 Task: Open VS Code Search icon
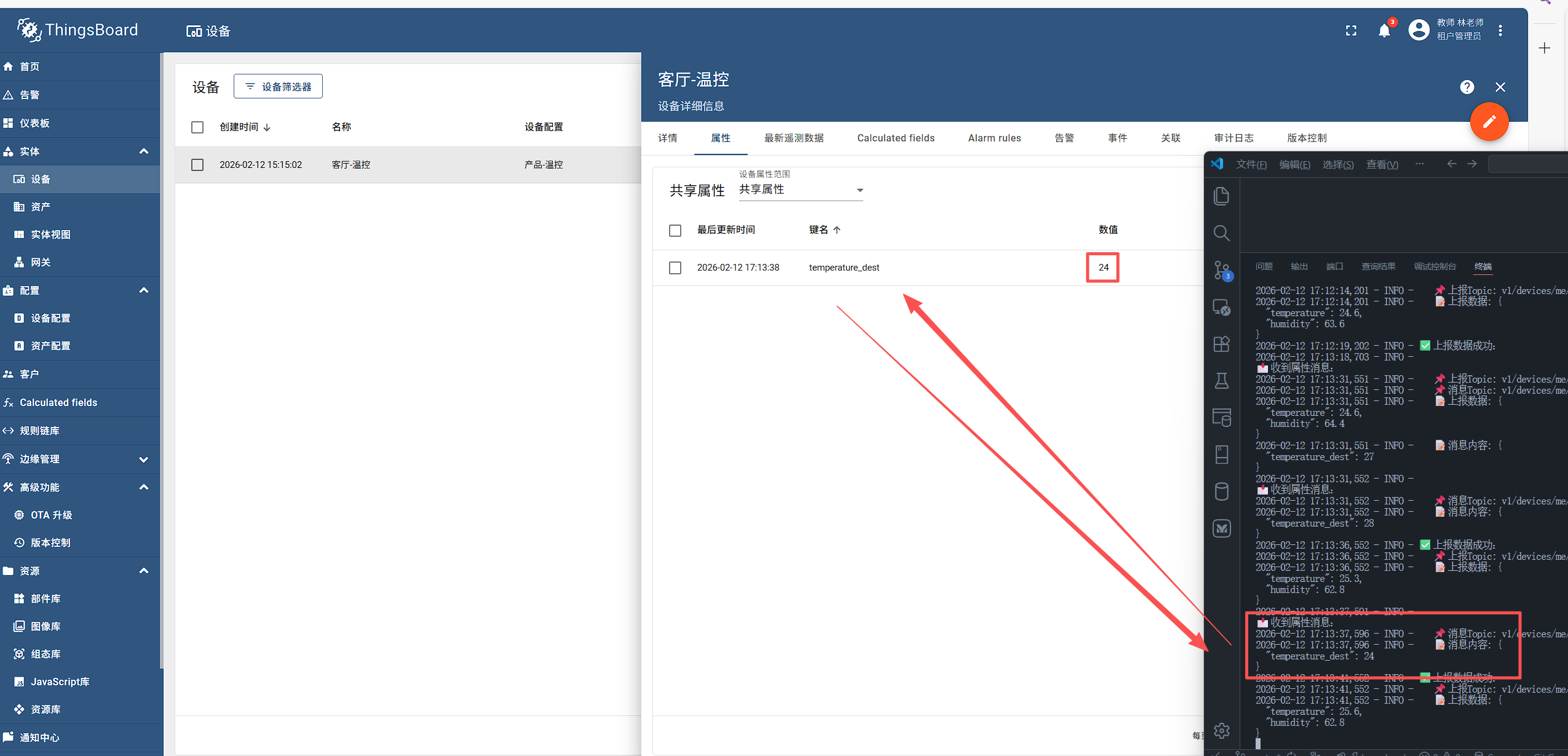[x=1221, y=233]
